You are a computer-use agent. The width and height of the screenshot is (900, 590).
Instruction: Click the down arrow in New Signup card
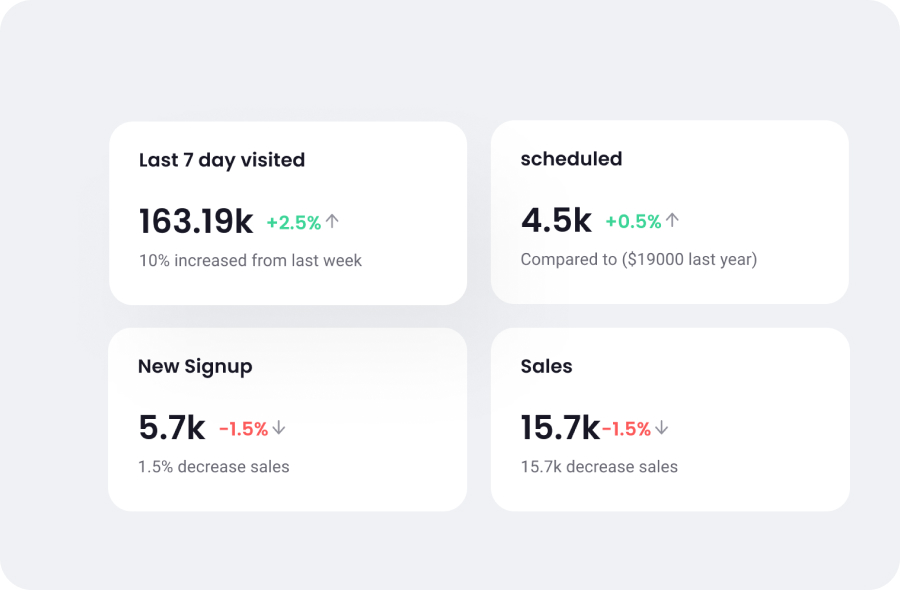point(279,428)
